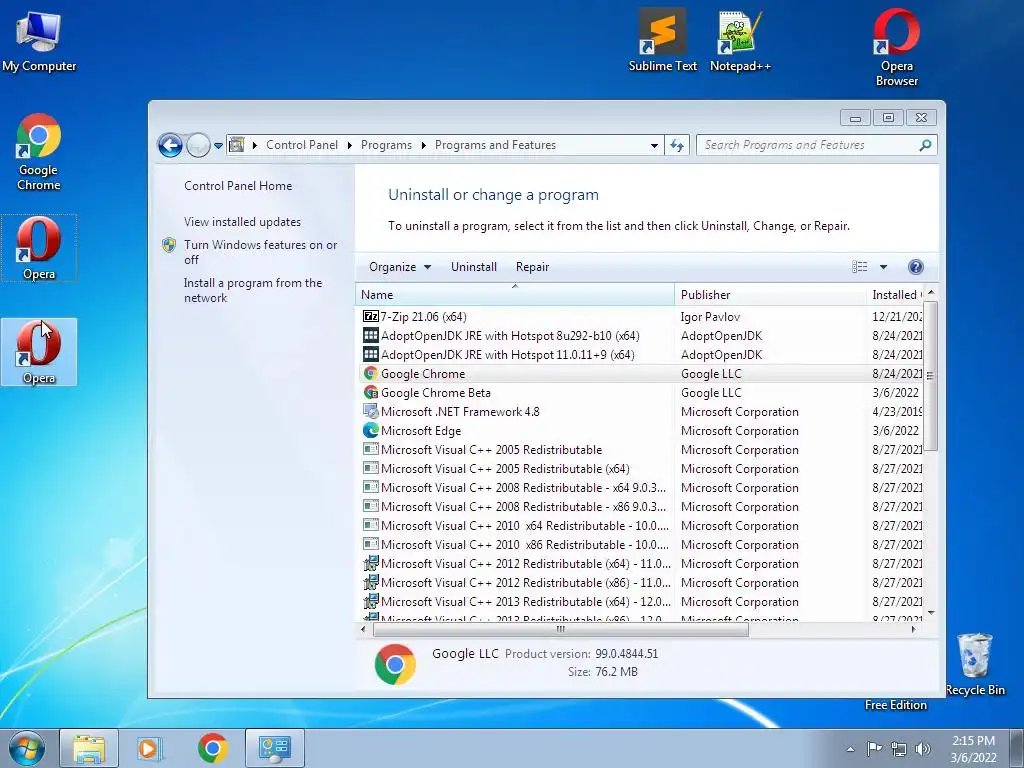Change view using the view icon
This screenshot has width=1024, height=768.
point(859,266)
